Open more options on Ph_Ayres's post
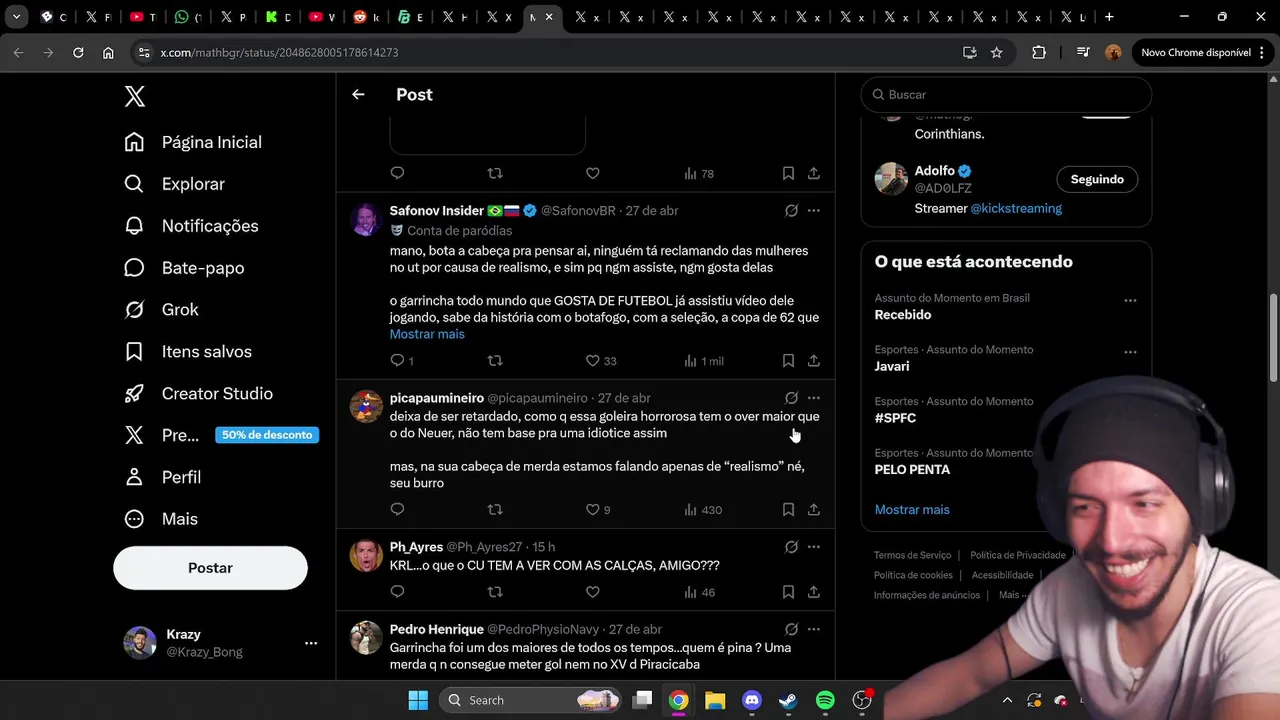The height and width of the screenshot is (720, 1280). 814,547
